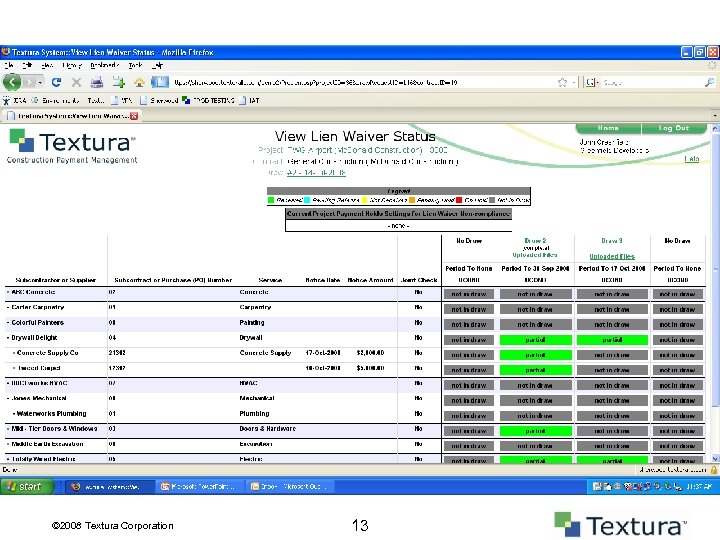Click the system tray clock
720x540 pixels.
pyautogui.click(x=699, y=487)
